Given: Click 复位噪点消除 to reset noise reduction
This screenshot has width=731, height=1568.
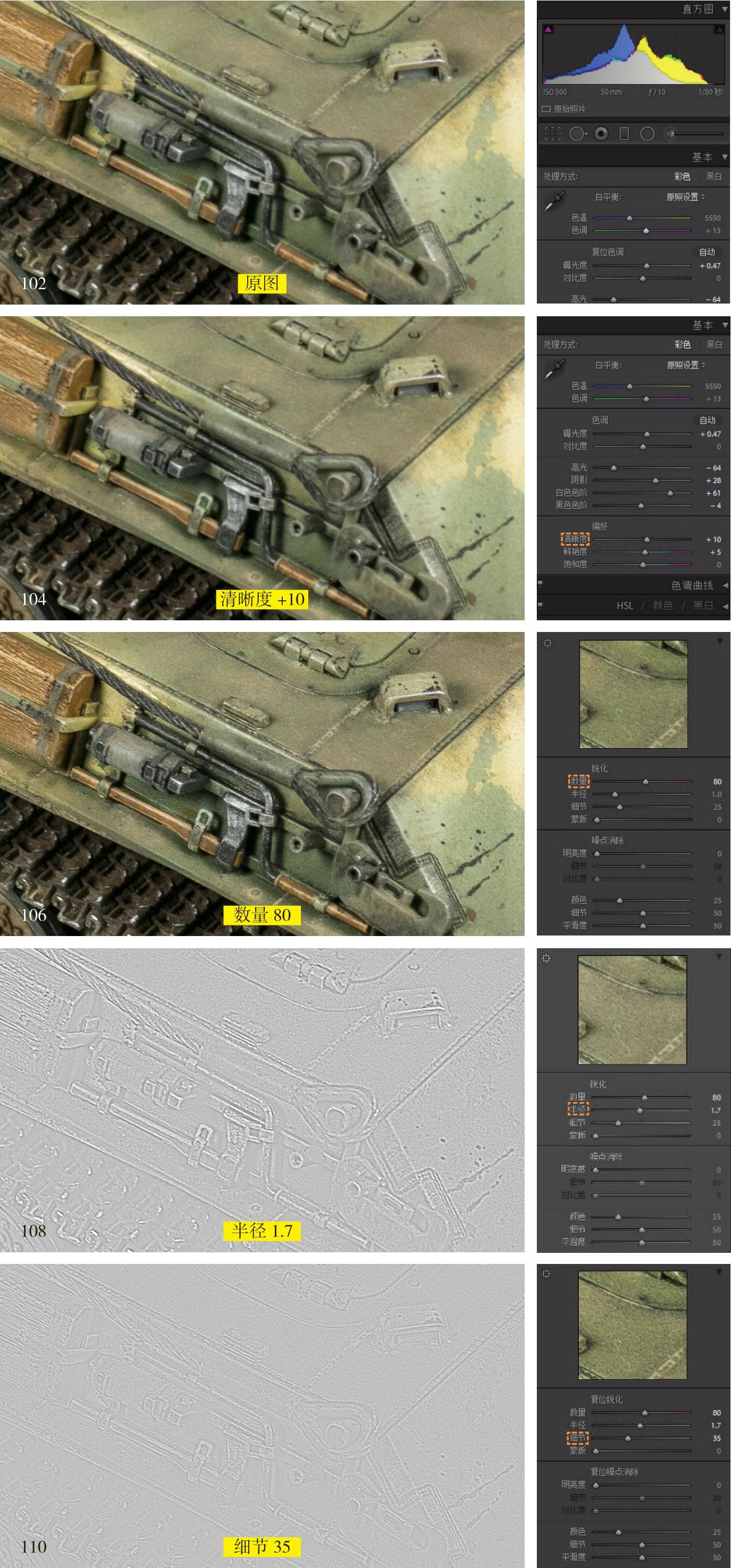Looking at the screenshot, I should pos(614,1471).
